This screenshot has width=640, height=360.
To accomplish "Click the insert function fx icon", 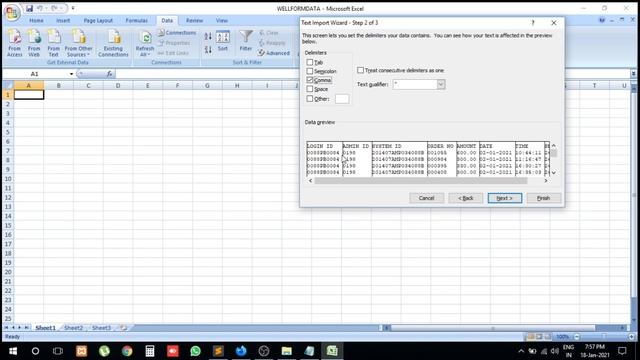I will click(x=109, y=74).
